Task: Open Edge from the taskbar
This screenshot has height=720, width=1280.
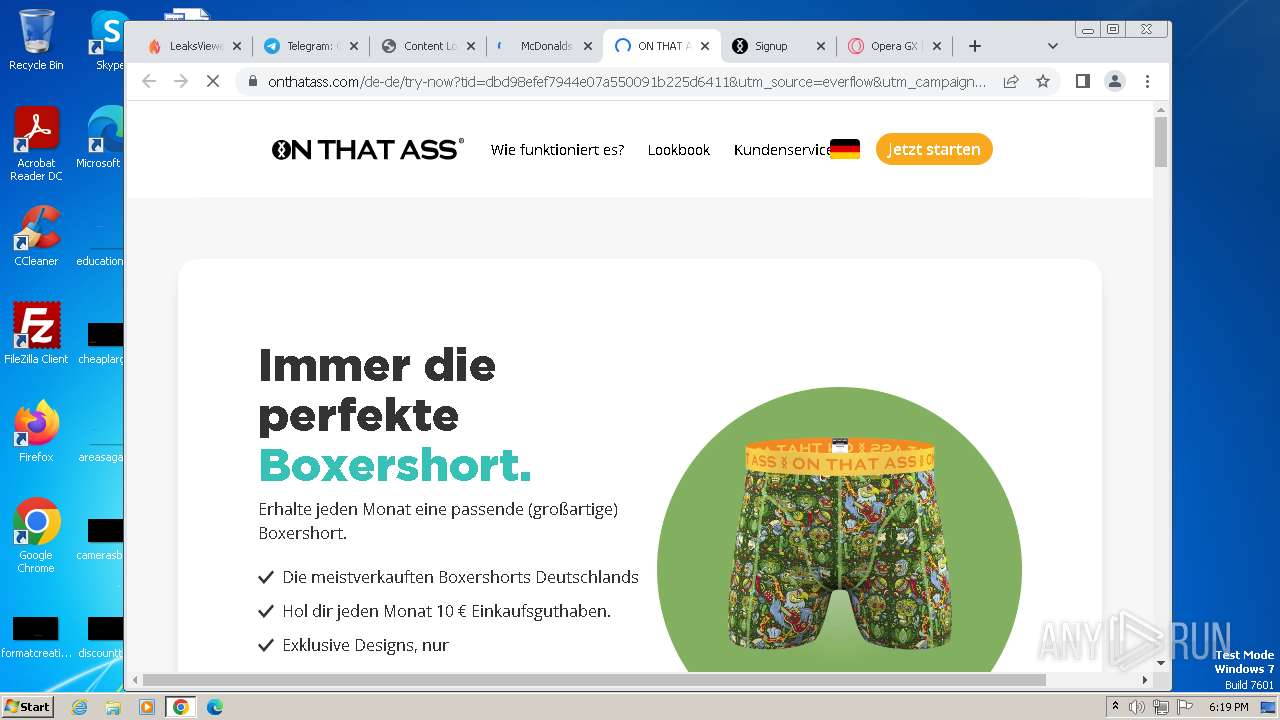Action: (215, 707)
